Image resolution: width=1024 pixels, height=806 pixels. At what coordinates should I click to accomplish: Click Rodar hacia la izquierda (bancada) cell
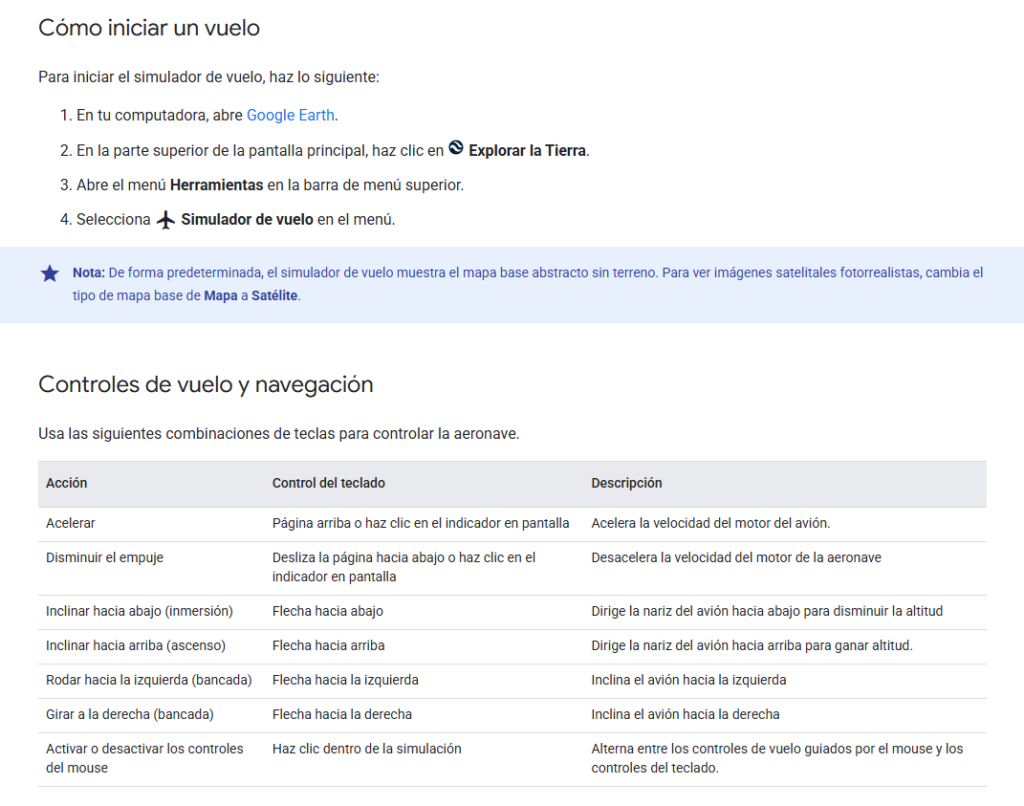coord(148,680)
